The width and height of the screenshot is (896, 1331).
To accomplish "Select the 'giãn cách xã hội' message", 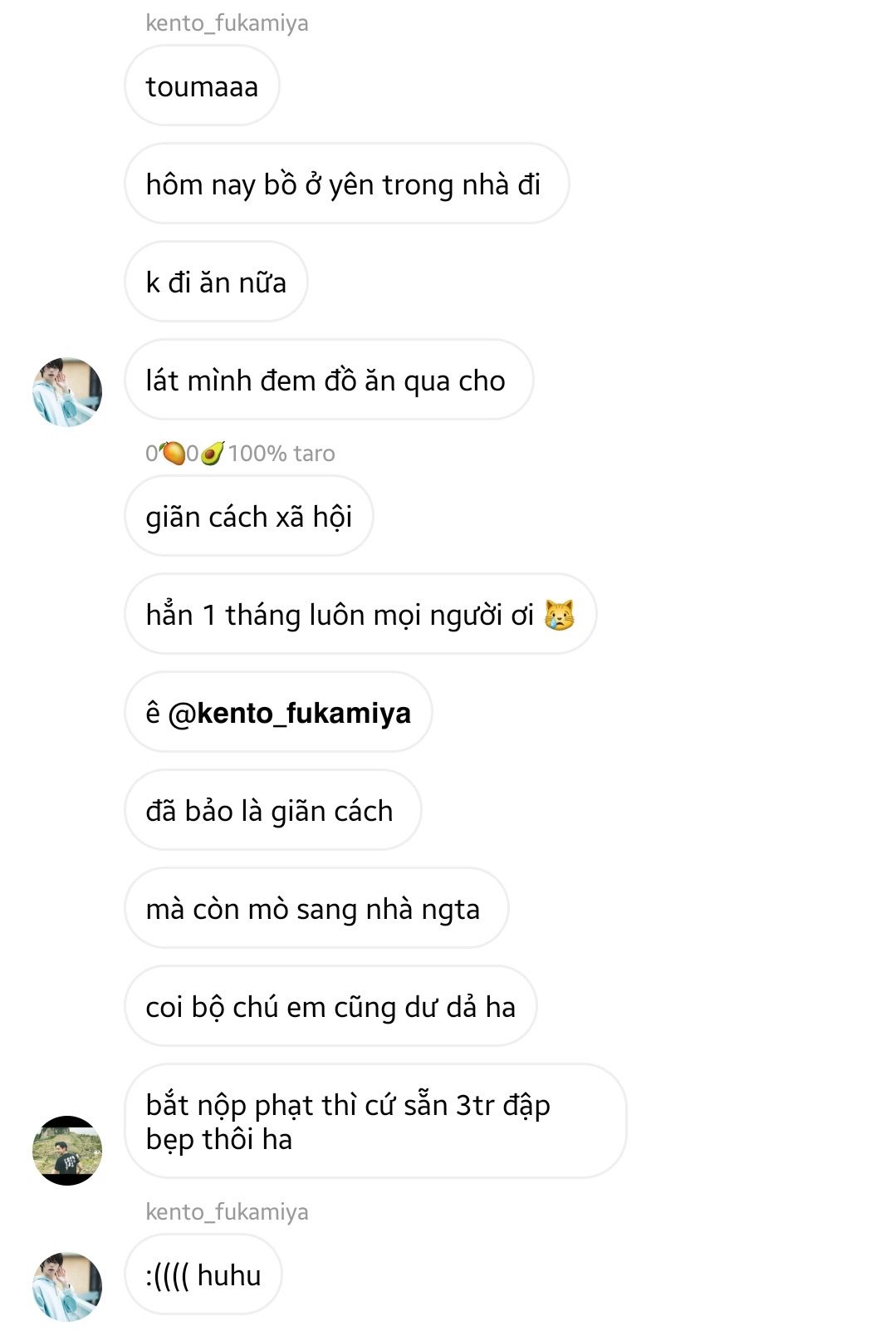I will 249,516.
